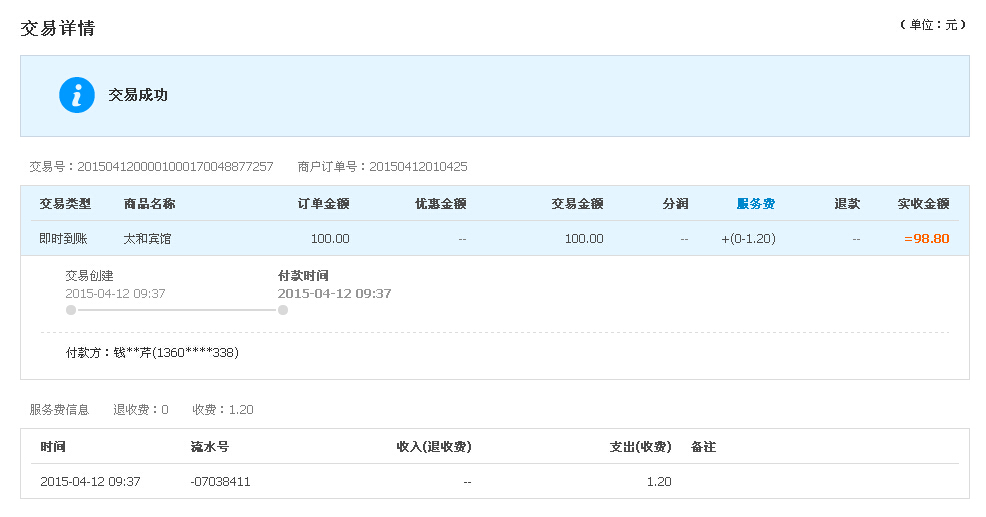Click the 交易详情 page title
Screen dimensions: 986x517
tap(57, 28)
